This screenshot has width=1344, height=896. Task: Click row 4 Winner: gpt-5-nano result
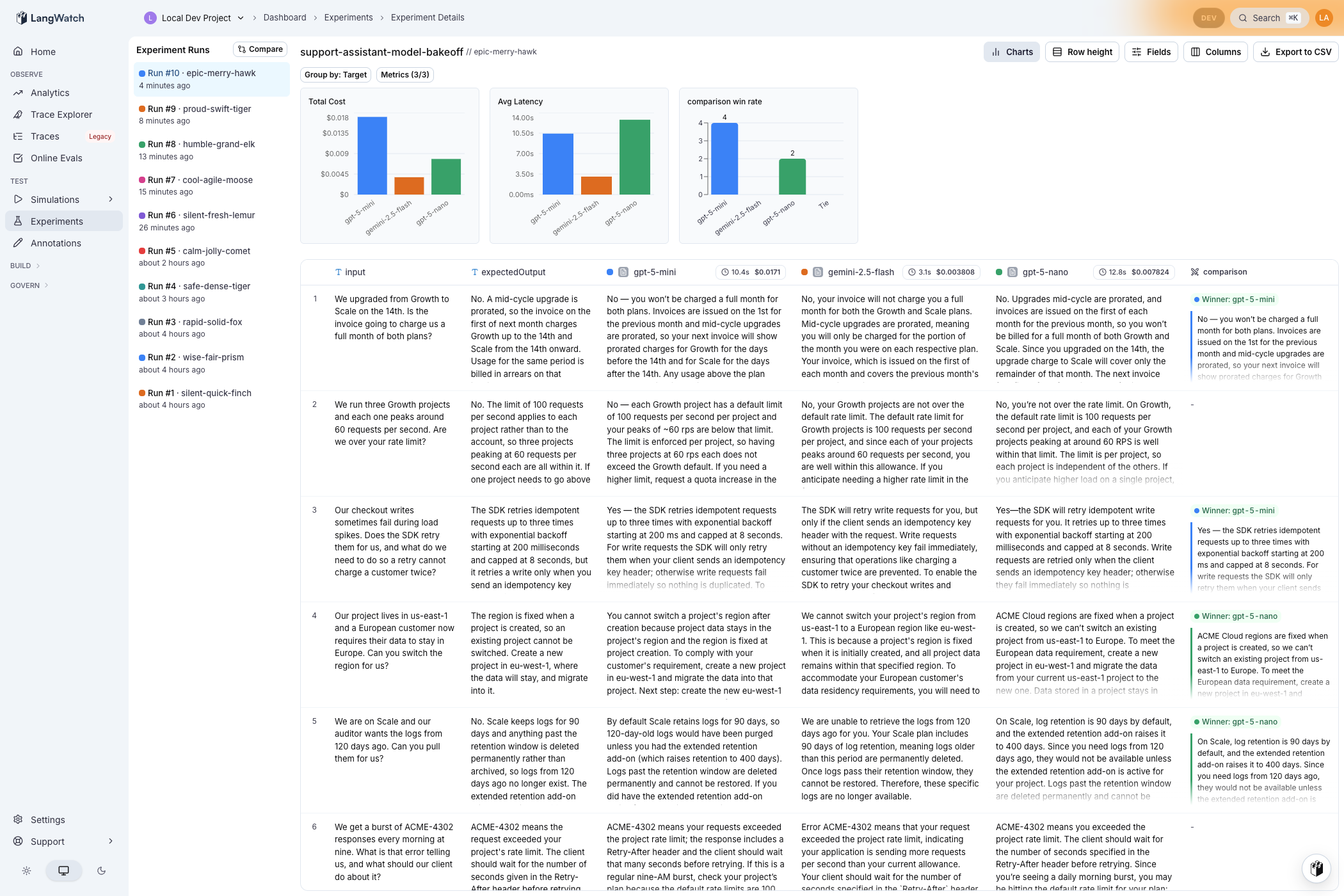coord(1236,616)
